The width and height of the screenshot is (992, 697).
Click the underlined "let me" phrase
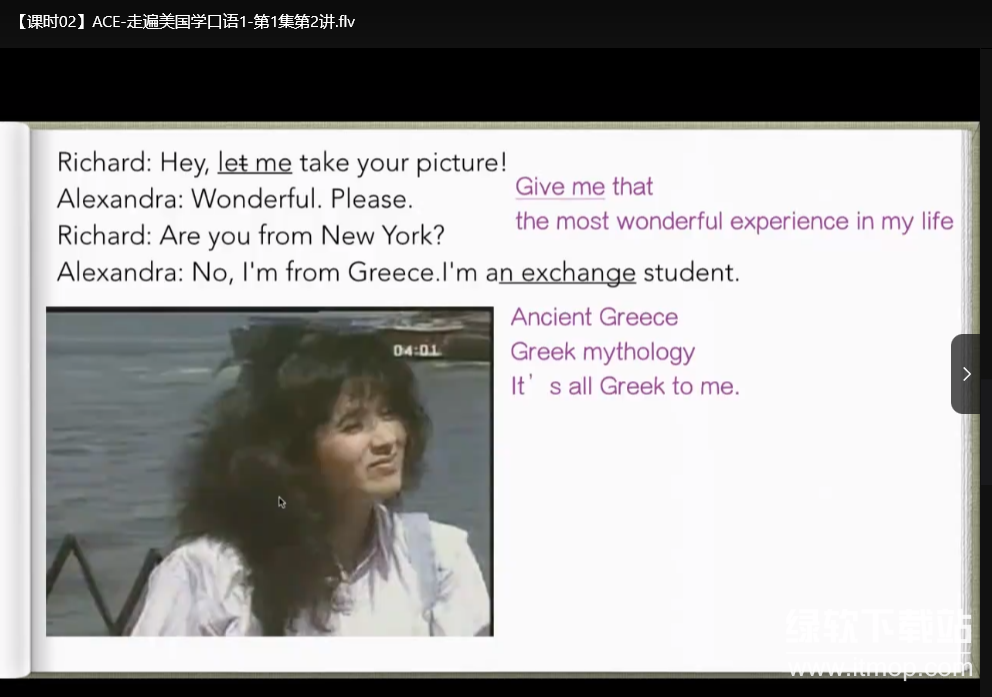coord(255,163)
